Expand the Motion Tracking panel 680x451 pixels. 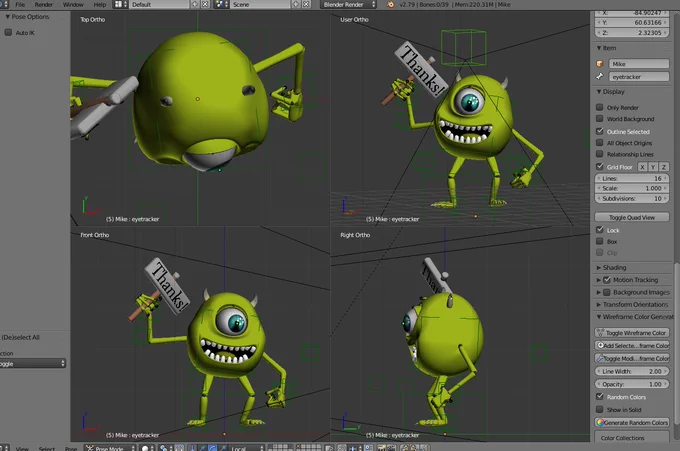(x=599, y=280)
